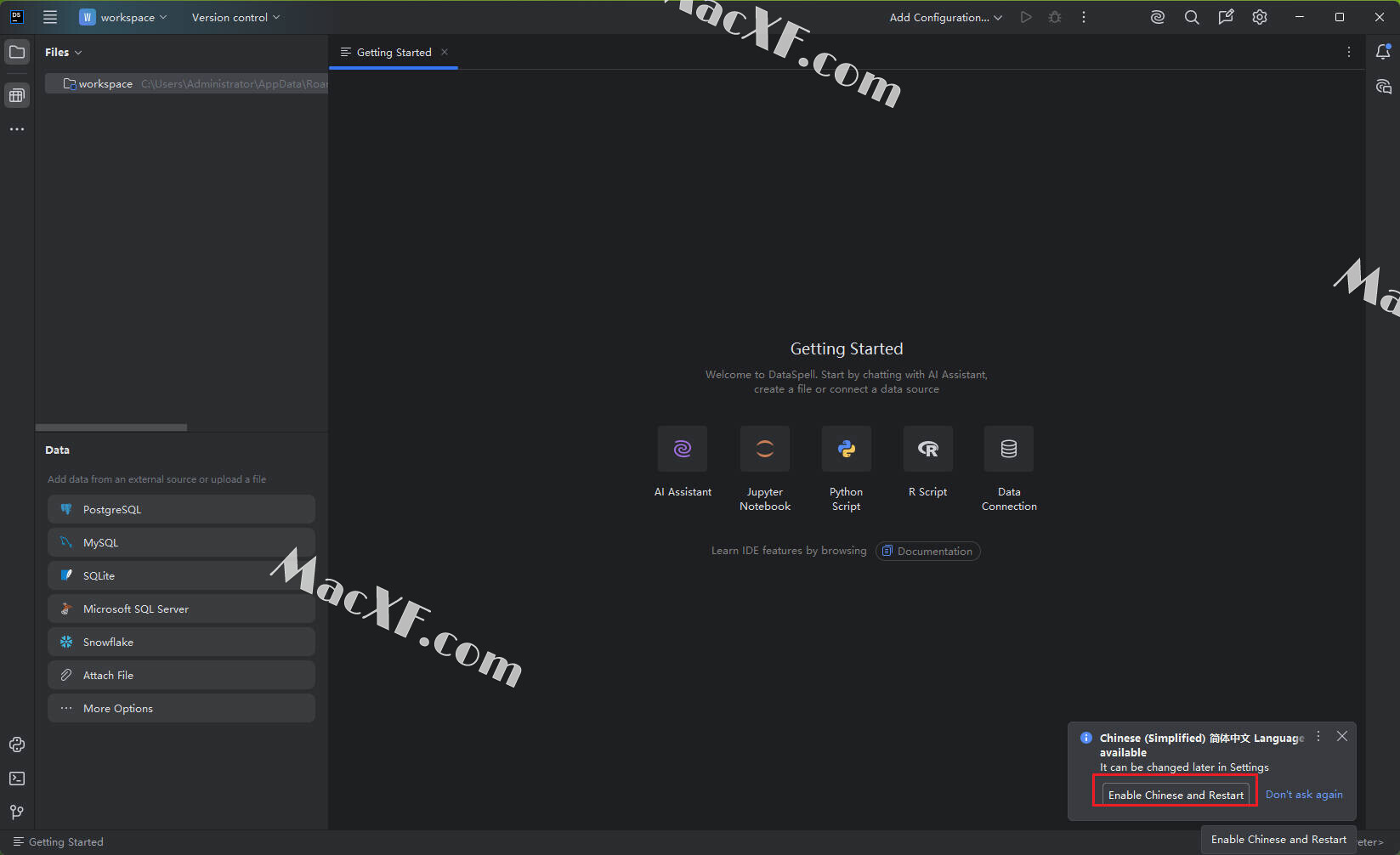Screen dimensions: 1400x855
Task: Click Getting Started in status bar
Action: coord(58,841)
